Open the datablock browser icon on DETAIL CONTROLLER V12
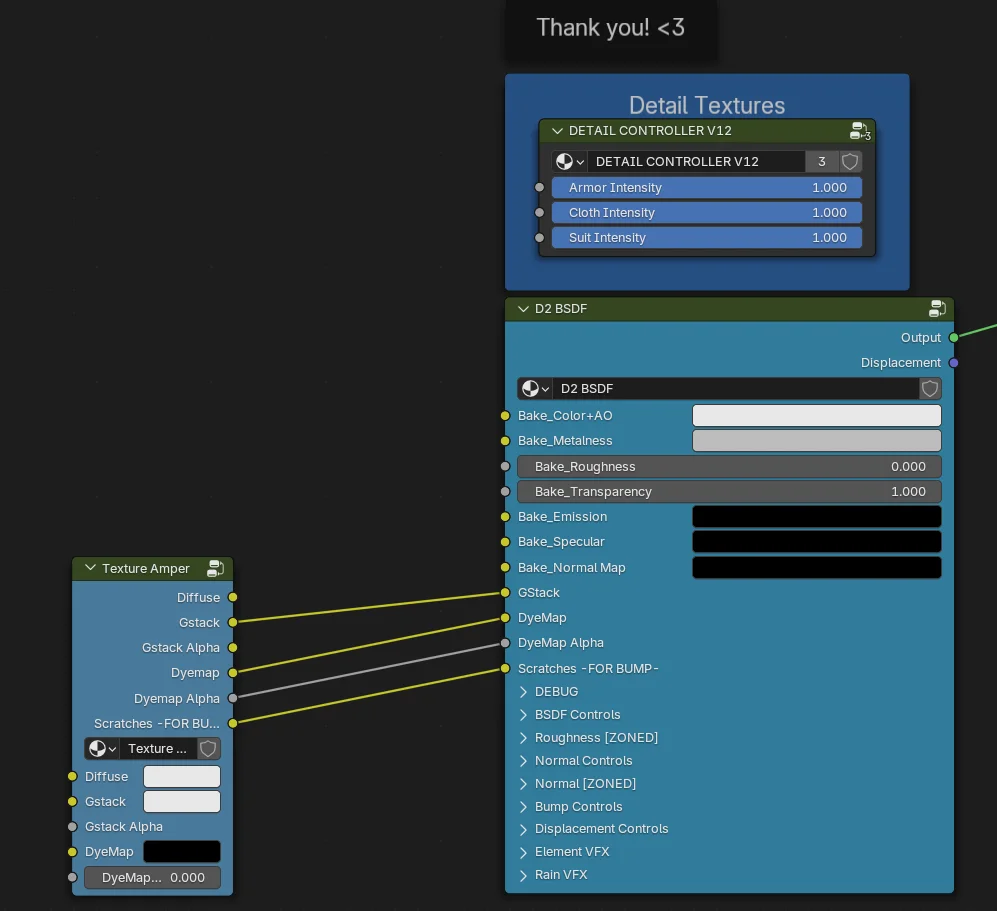The height and width of the screenshot is (911, 997). [568, 161]
